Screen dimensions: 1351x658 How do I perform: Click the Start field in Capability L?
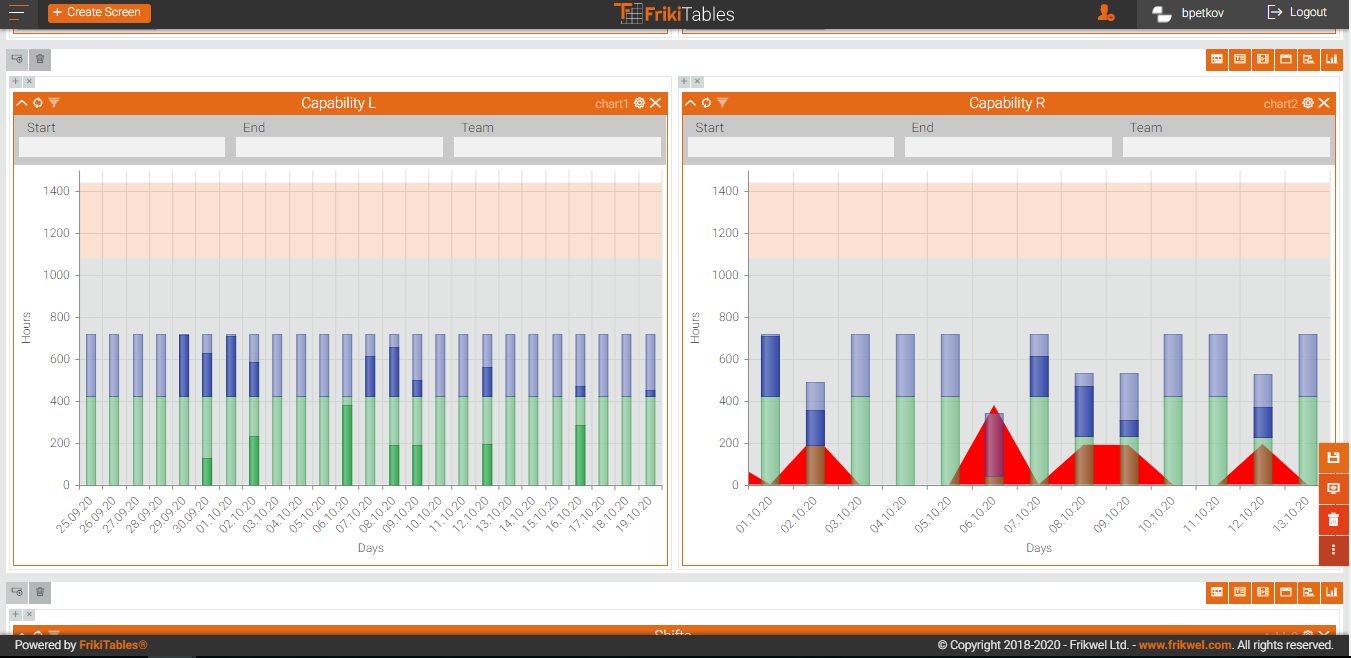pos(122,147)
